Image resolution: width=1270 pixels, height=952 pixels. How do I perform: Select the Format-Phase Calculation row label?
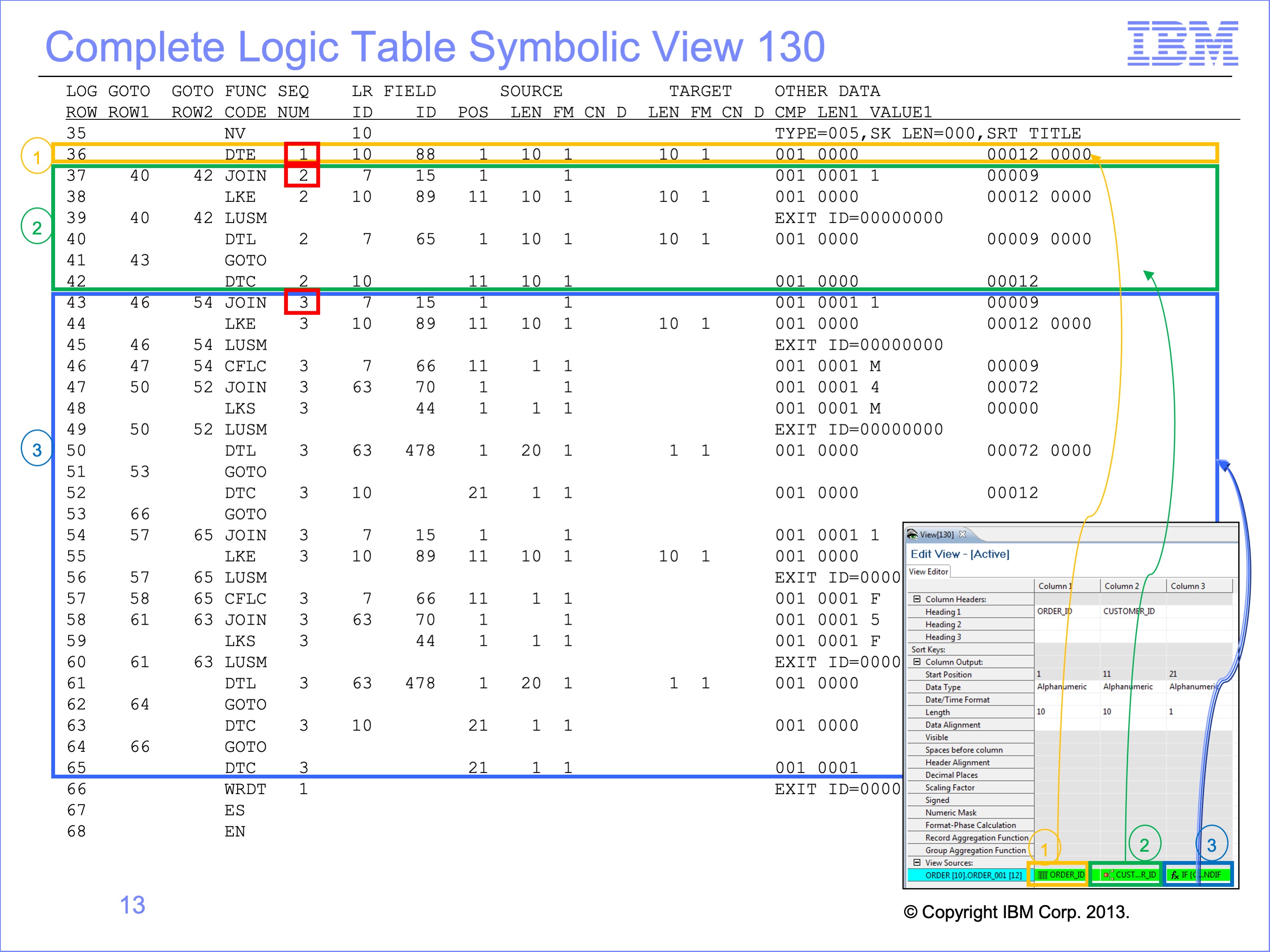click(x=970, y=825)
